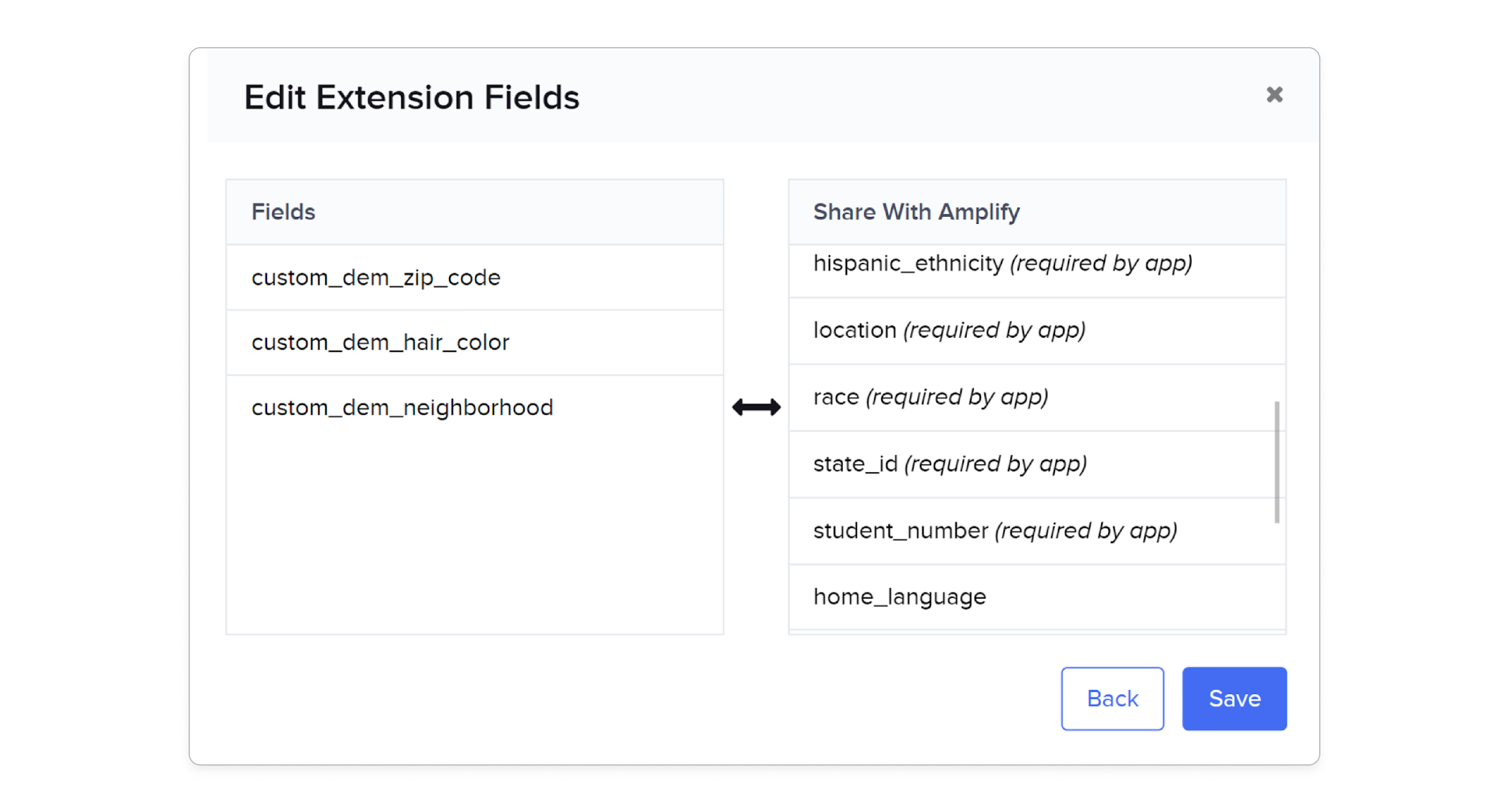This screenshot has width=1509, height=812.
Task: Select home_language in Share With Amplify
Action: pos(900,596)
